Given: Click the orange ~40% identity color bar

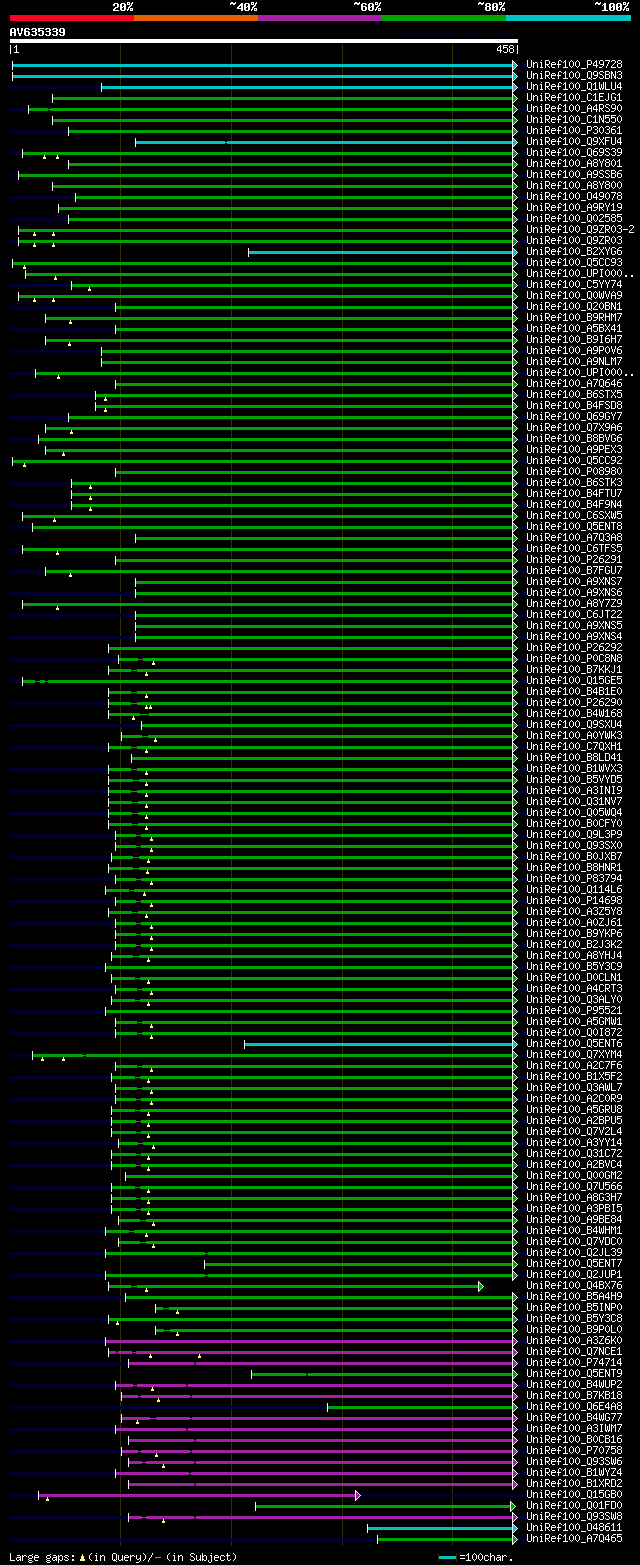Looking at the screenshot, I should (195, 18).
